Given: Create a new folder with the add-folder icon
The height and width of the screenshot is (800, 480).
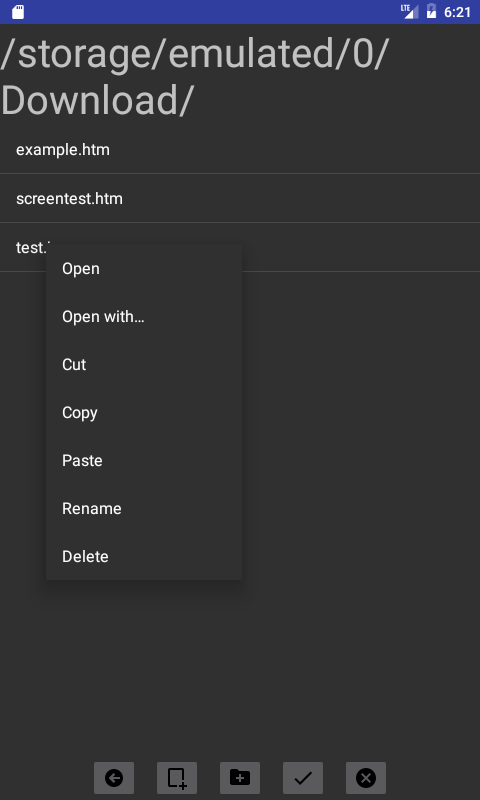Looking at the screenshot, I should (240, 778).
